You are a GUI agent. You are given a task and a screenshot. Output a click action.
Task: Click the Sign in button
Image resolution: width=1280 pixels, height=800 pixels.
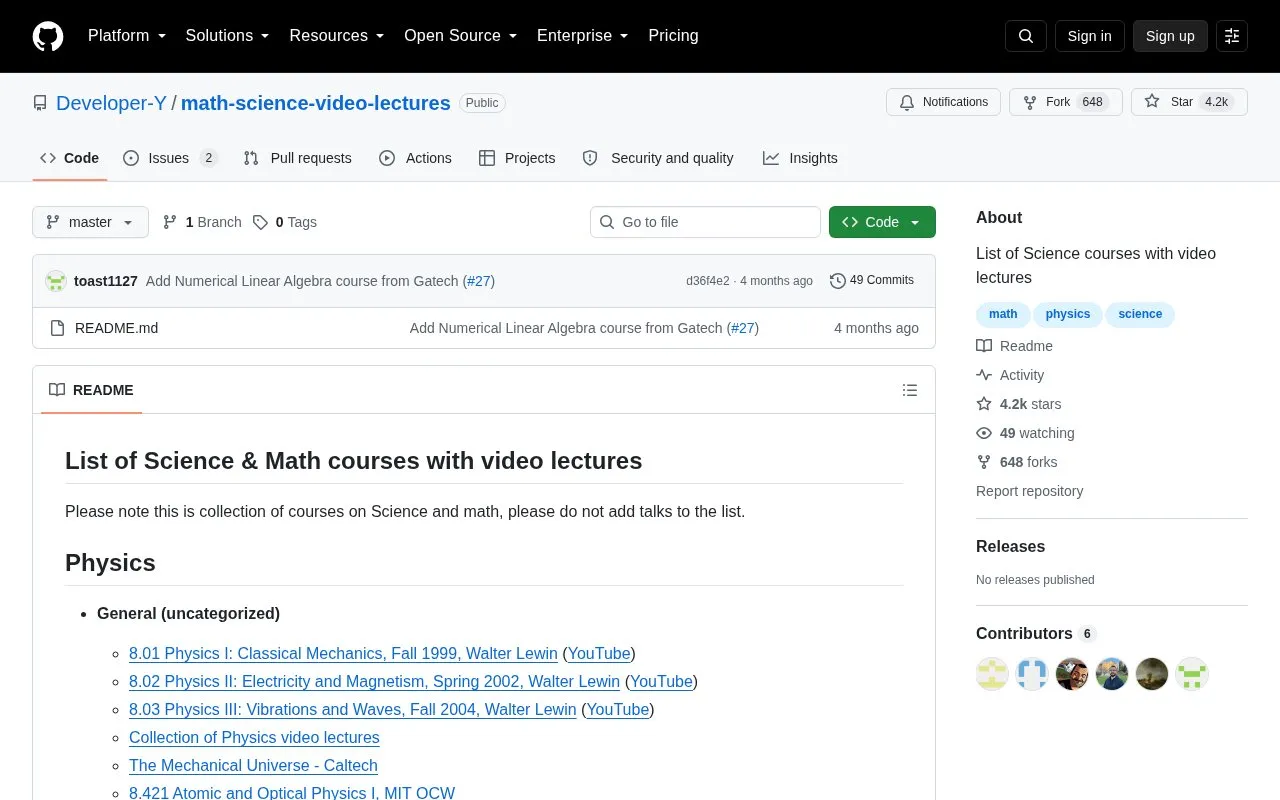(x=1089, y=36)
